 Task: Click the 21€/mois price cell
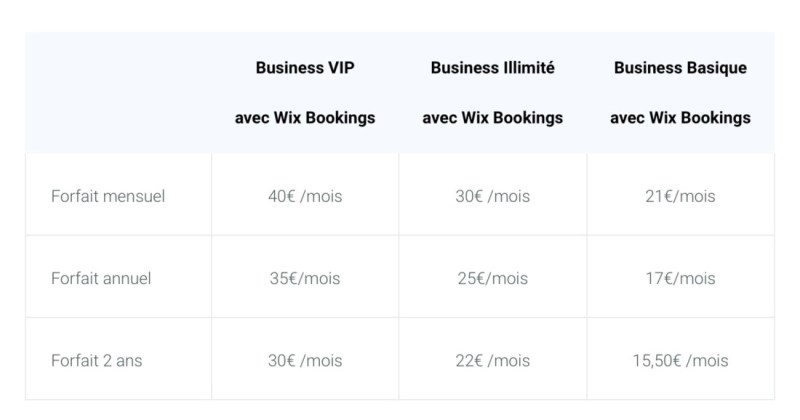click(x=680, y=196)
